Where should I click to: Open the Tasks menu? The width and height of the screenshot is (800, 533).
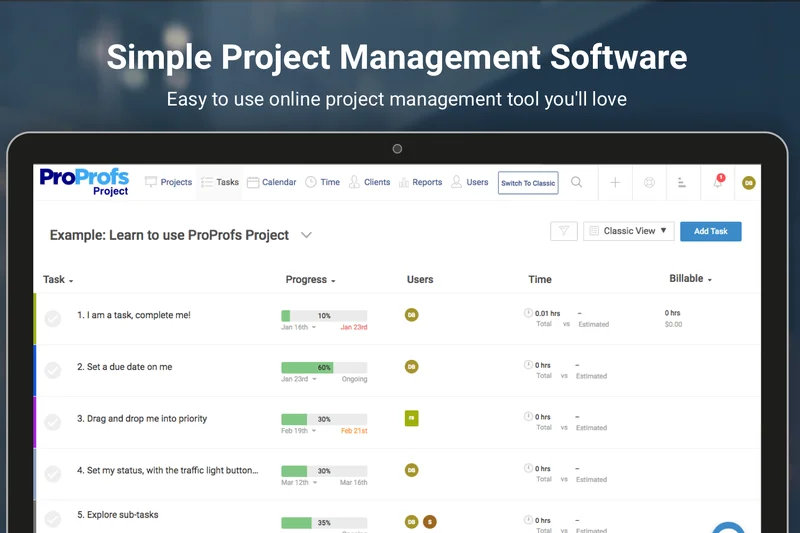(x=220, y=182)
